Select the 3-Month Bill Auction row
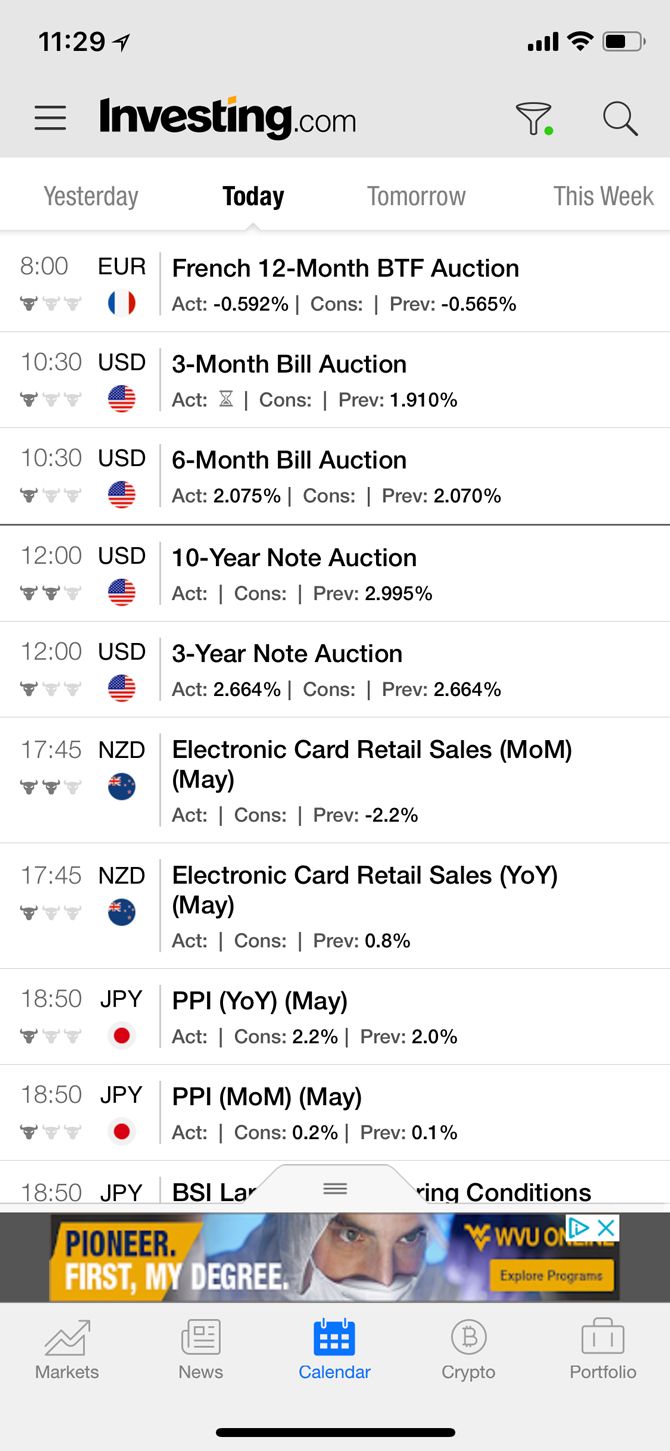The height and width of the screenshot is (1451, 670). [x=289, y=364]
